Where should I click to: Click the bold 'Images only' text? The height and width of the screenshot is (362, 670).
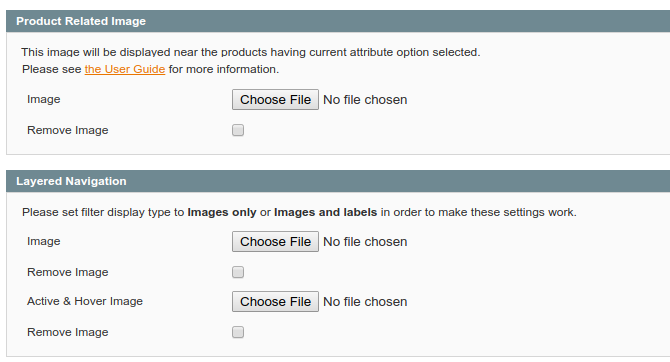coord(222,212)
